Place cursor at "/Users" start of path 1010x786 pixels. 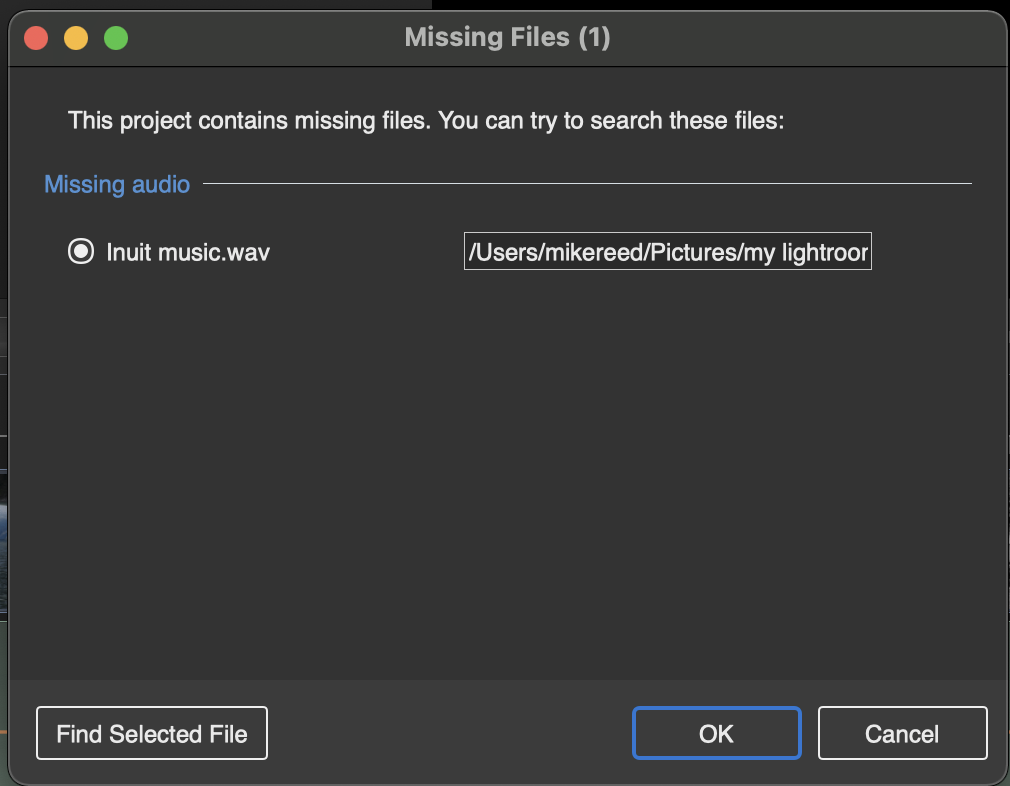point(470,252)
